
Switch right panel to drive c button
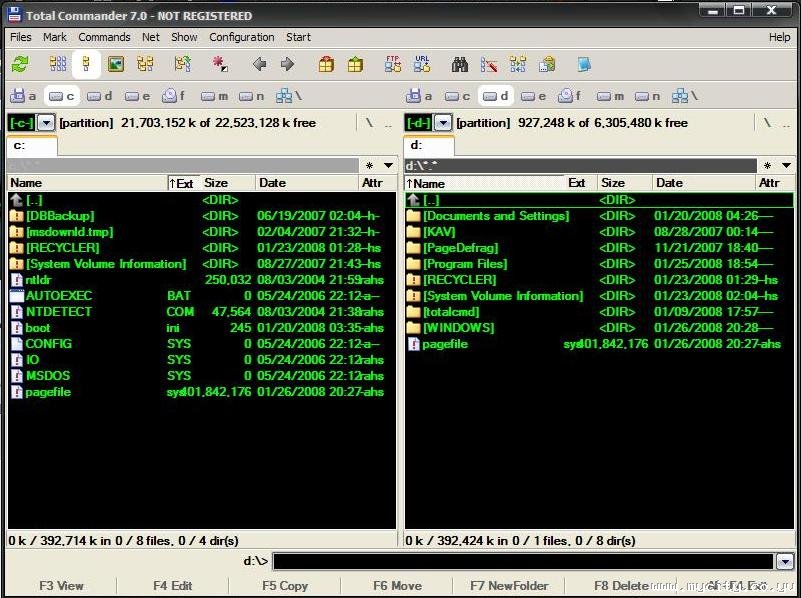tap(457, 96)
